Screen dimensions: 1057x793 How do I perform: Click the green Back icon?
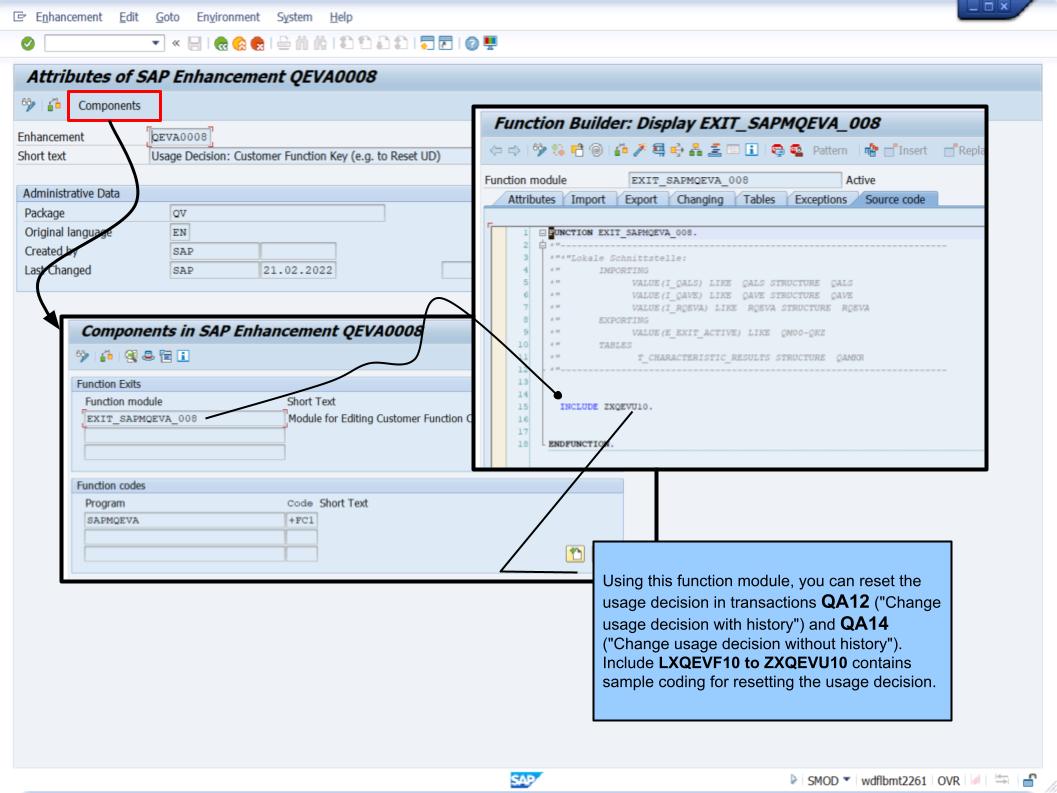point(220,44)
